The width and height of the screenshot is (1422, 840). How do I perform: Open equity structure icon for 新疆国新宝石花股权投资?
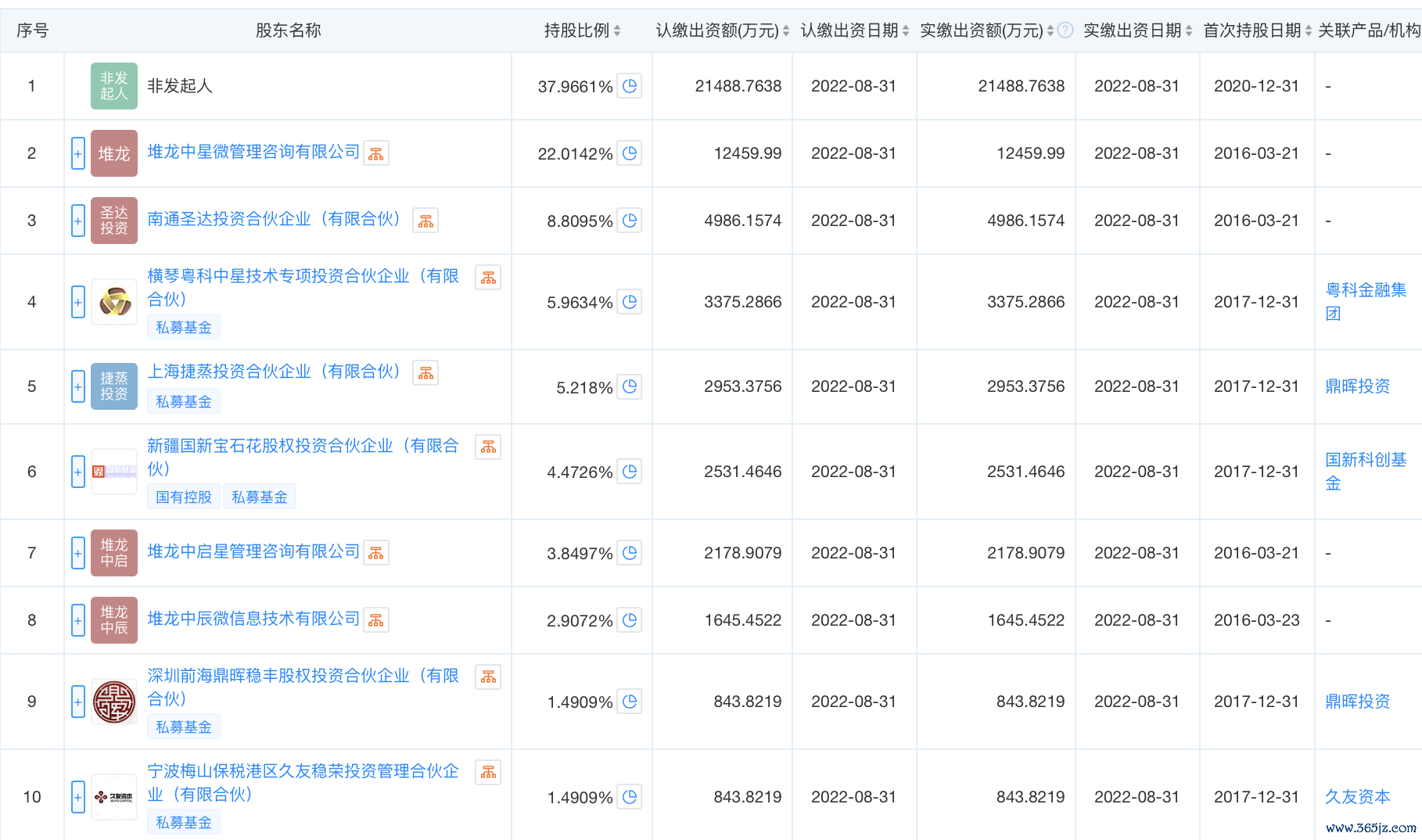tap(488, 447)
